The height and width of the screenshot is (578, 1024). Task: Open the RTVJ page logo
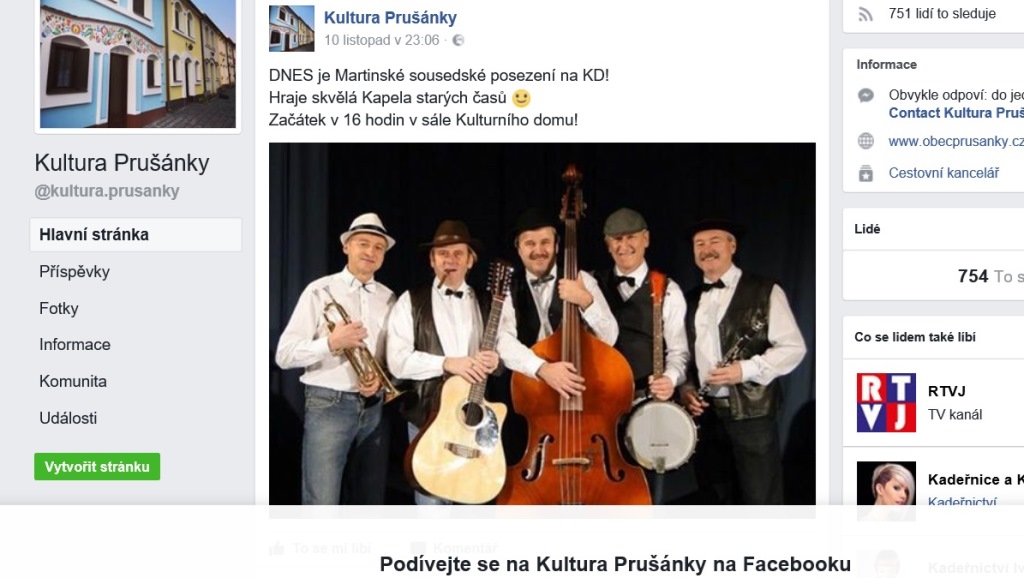click(886, 402)
